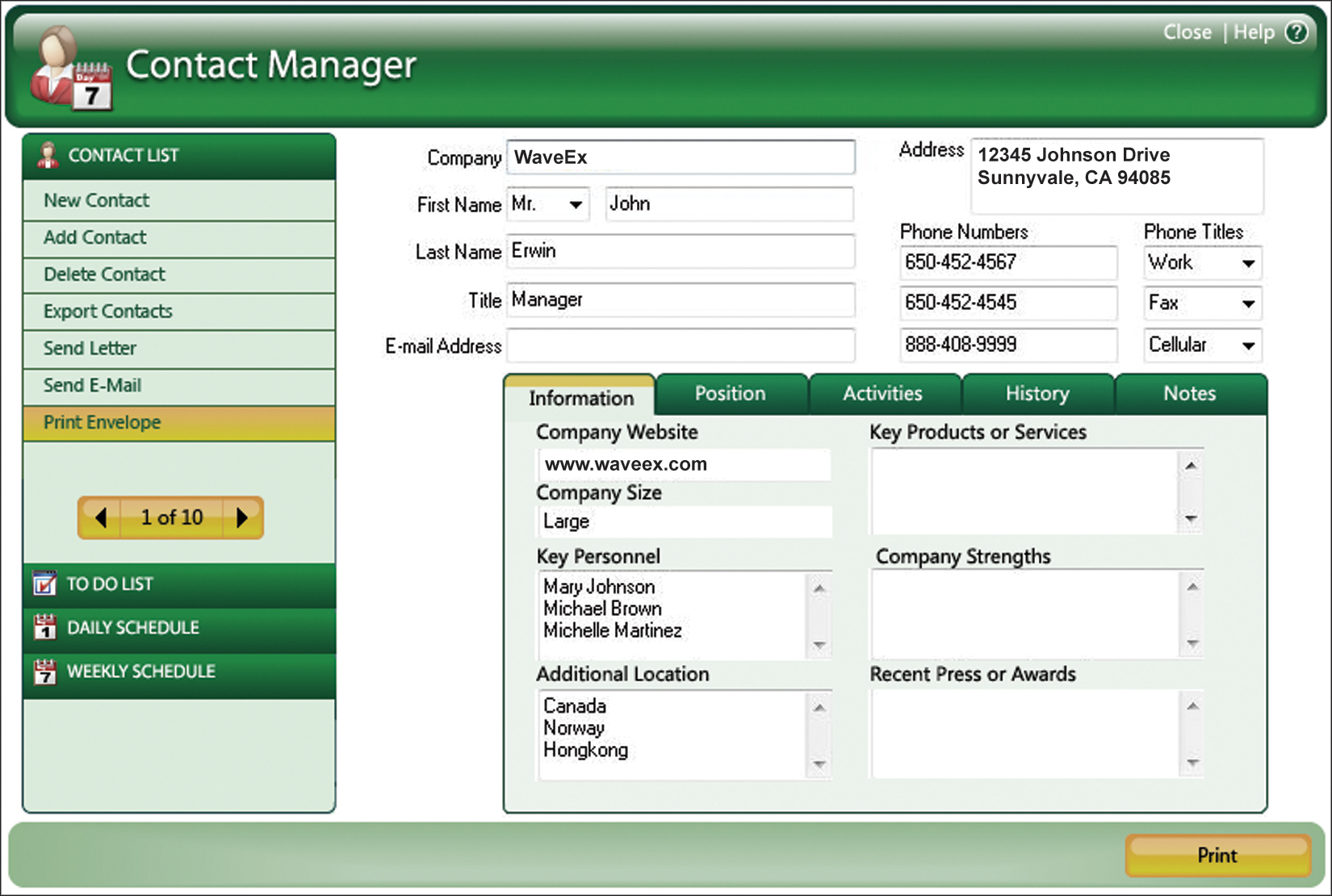1332x896 pixels.
Task: Click the Weekly Schedule calendar icon
Action: [45, 671]
